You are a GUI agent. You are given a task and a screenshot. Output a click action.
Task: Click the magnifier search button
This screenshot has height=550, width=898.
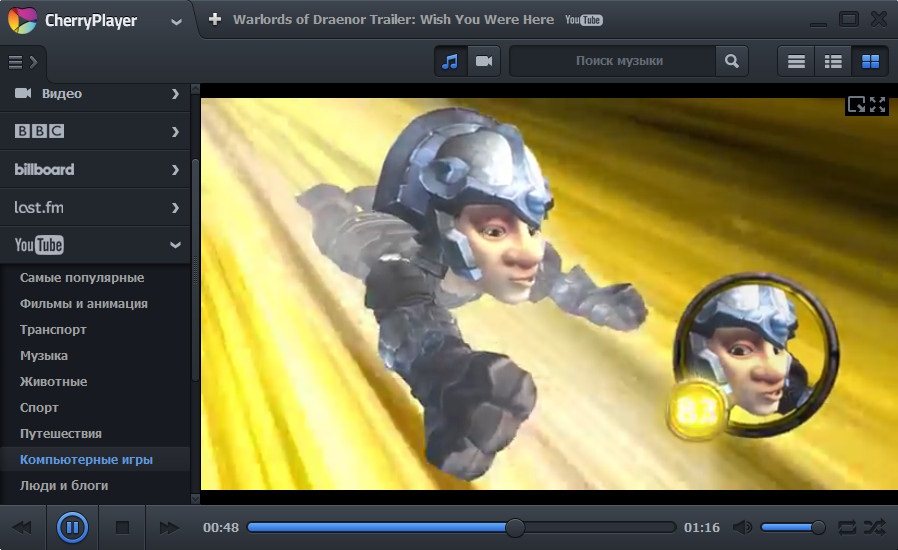[731, 61]
